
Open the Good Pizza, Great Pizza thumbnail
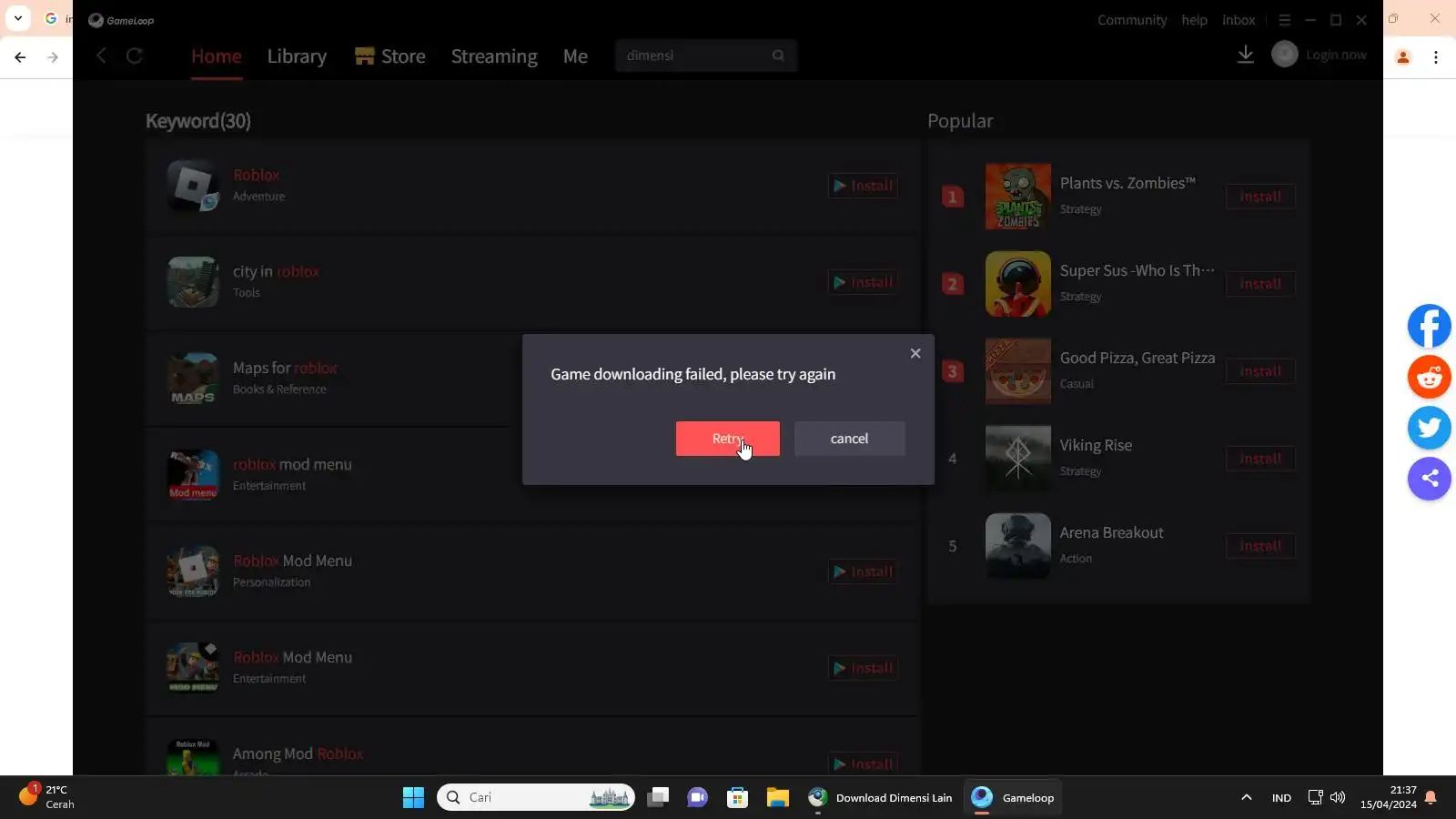(1018, 371)
